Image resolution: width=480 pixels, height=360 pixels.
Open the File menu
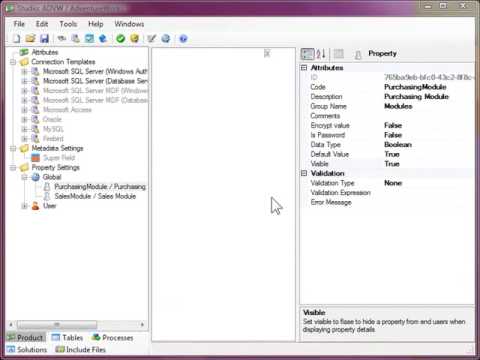tap(19, 24)
